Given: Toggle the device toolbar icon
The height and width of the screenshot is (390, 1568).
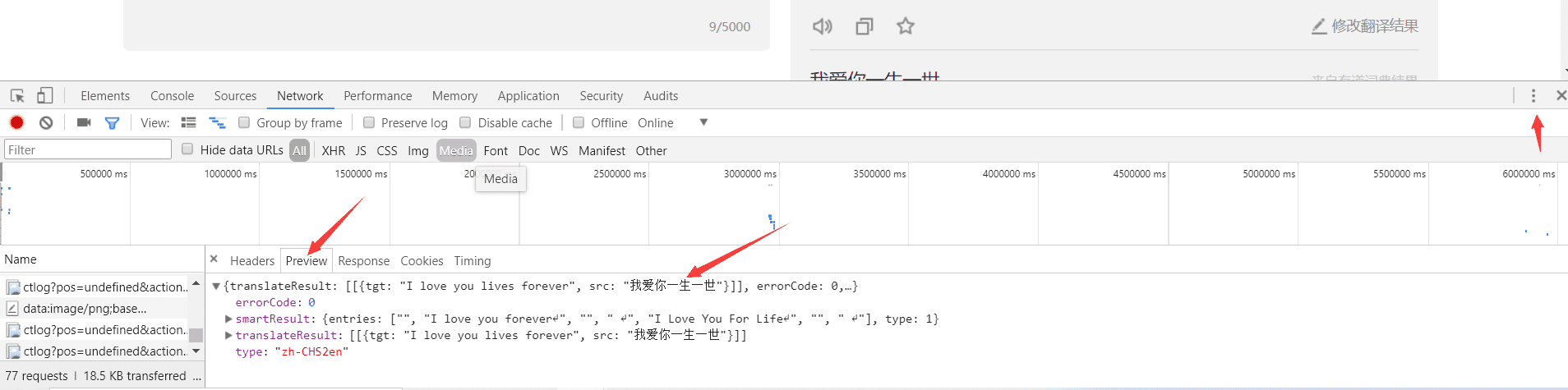Looking at the screenshot, I should point(45,96).
